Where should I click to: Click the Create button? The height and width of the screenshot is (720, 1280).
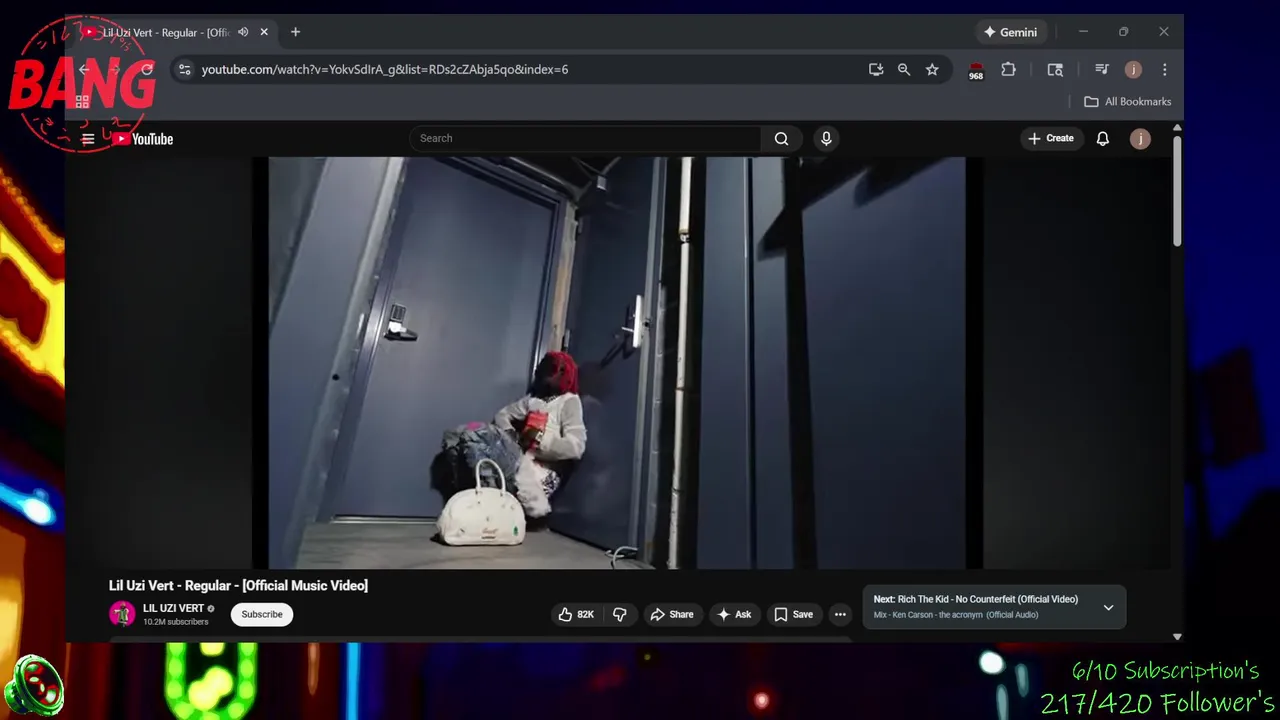[1050, 138]
